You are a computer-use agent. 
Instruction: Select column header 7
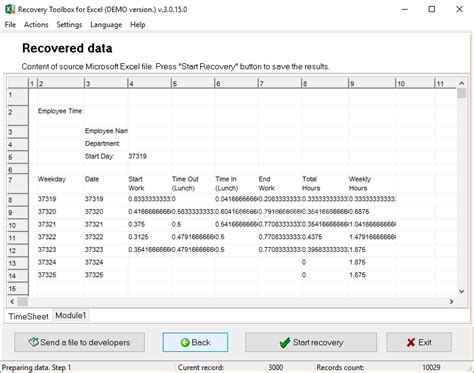click(x=280, y=83)
